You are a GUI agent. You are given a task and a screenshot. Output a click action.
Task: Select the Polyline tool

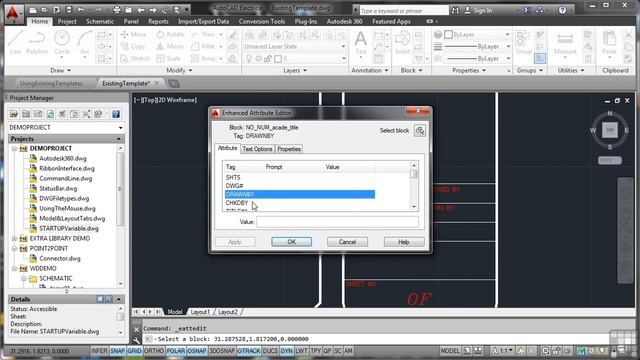pyautogui.click(x=37, y=42)
